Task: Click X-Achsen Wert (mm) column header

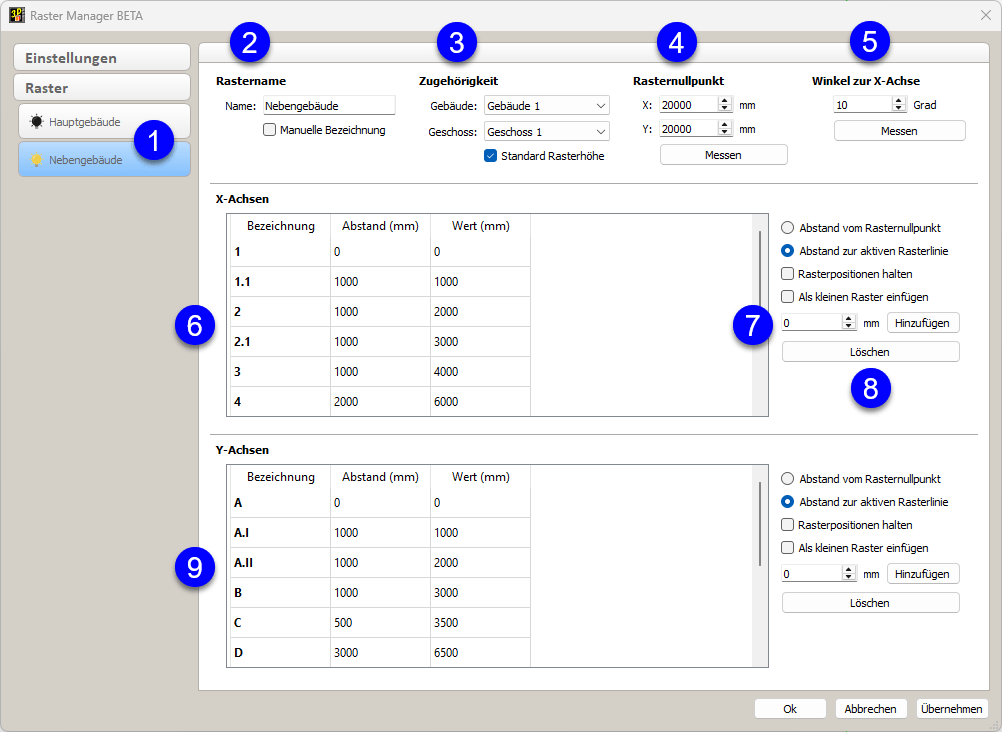Action: 481,226
